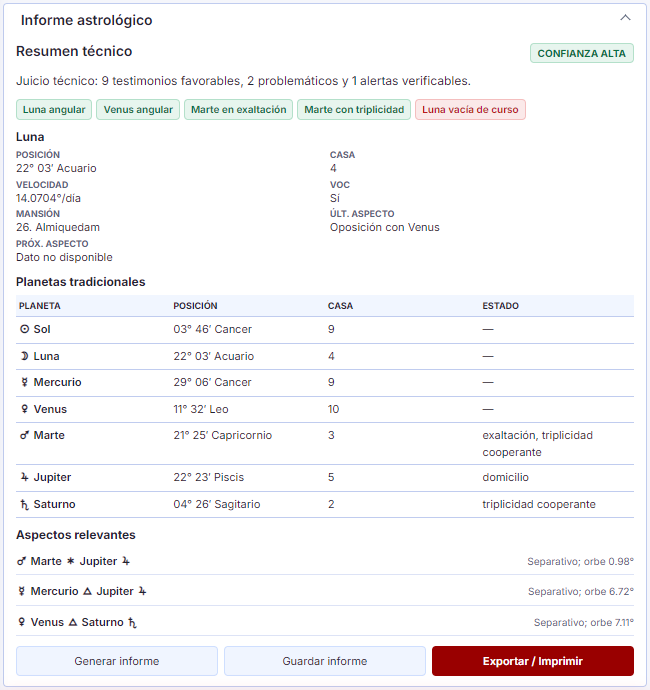Select the Luna angular tag

tap(54, 110)
